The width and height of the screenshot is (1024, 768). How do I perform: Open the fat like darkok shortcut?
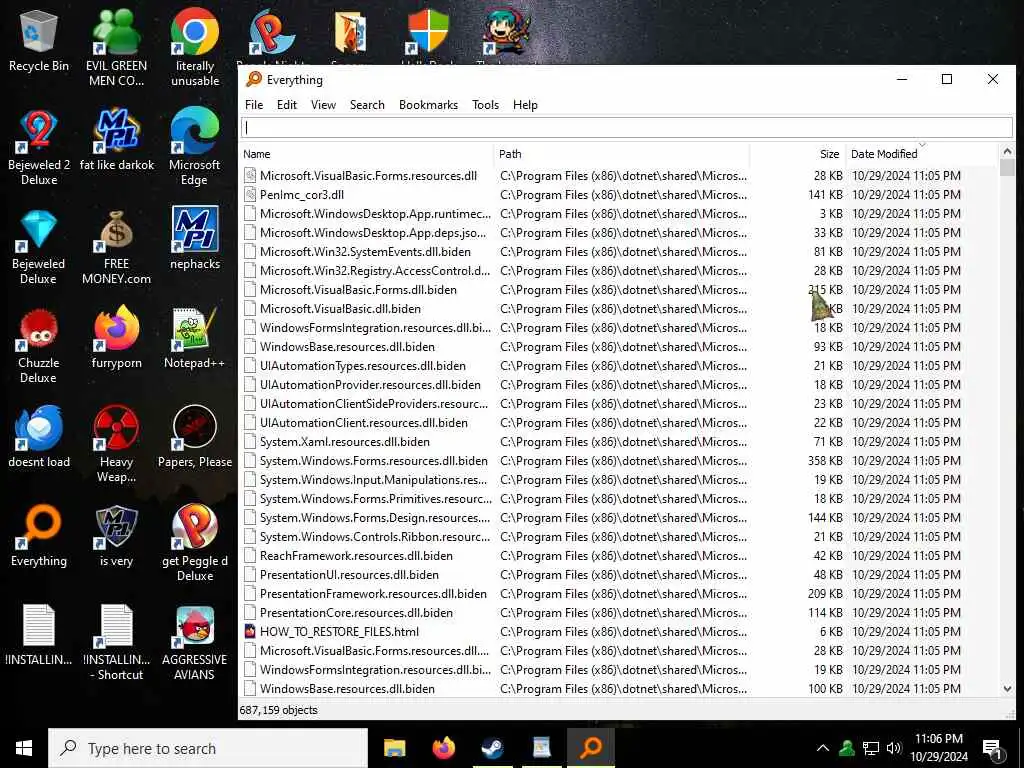[116, 140]
